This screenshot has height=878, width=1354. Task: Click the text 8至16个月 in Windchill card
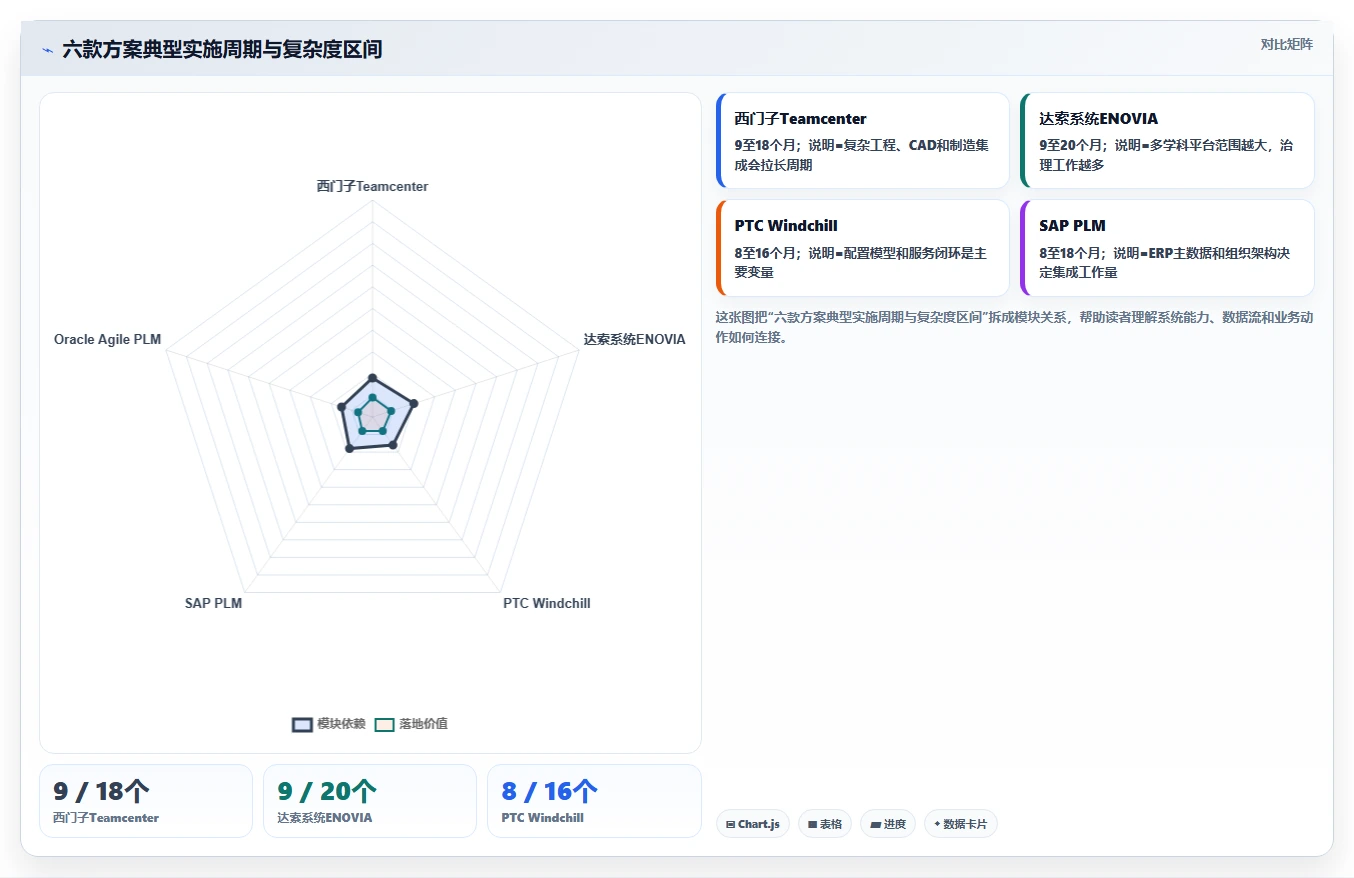[766, 253]
